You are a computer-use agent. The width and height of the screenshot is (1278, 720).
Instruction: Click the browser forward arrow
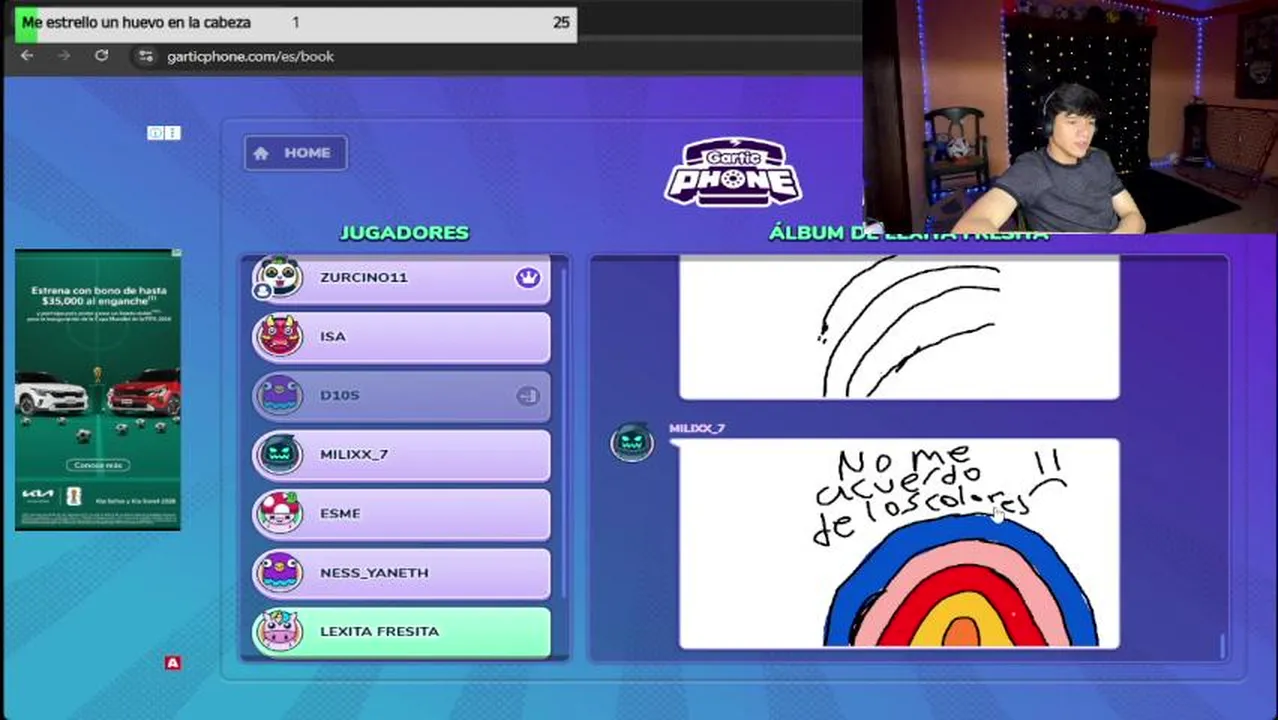(64, 56)
